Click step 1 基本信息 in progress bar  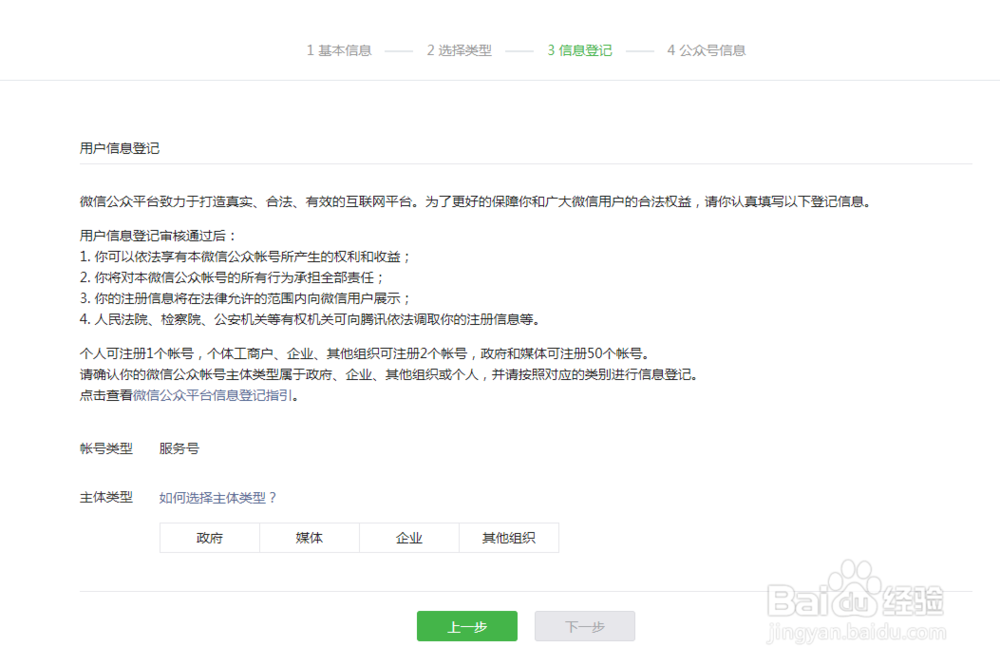tap(338, 50)
